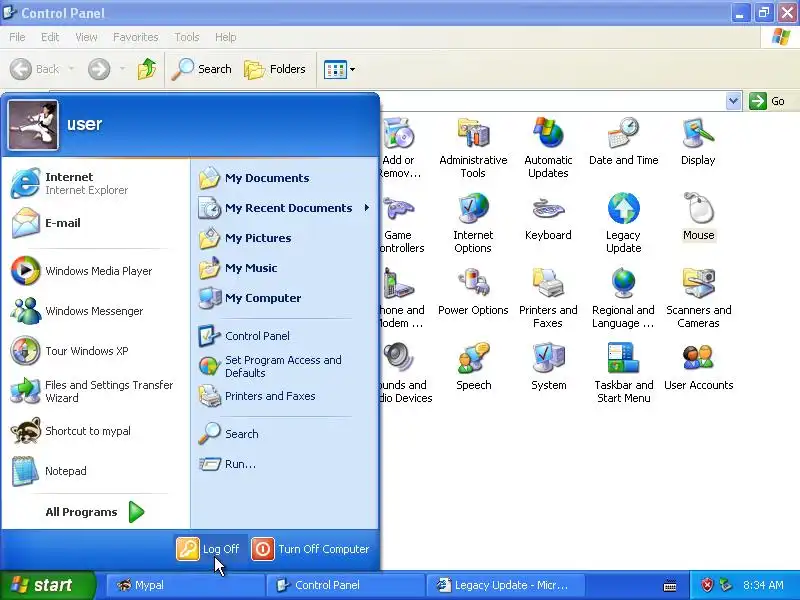
Task: Launch Windows Media Player
Action: click(x=95, y=271)
